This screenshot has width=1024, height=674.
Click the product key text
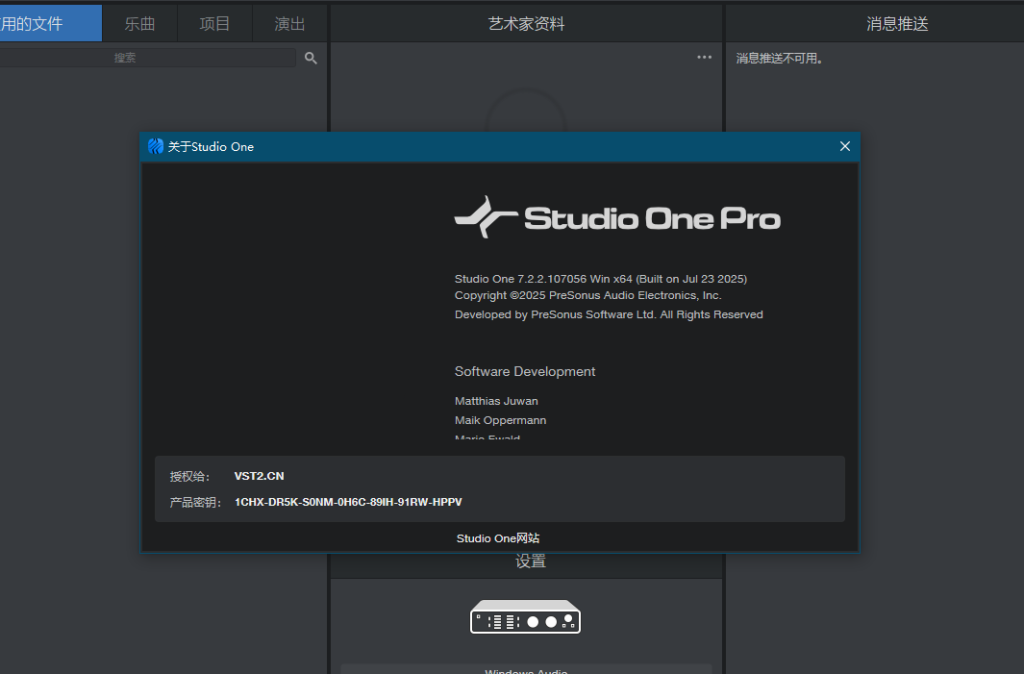348,502
